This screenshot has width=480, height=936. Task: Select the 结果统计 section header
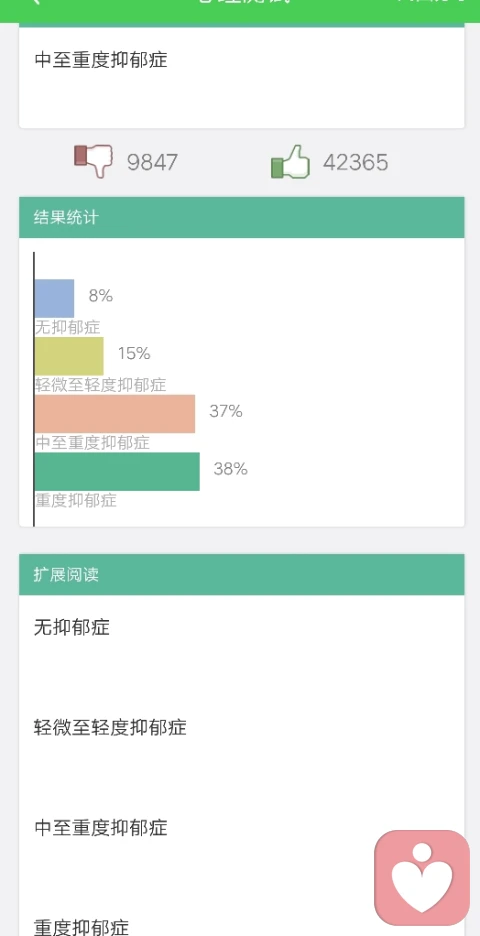[x=242, y=217]
